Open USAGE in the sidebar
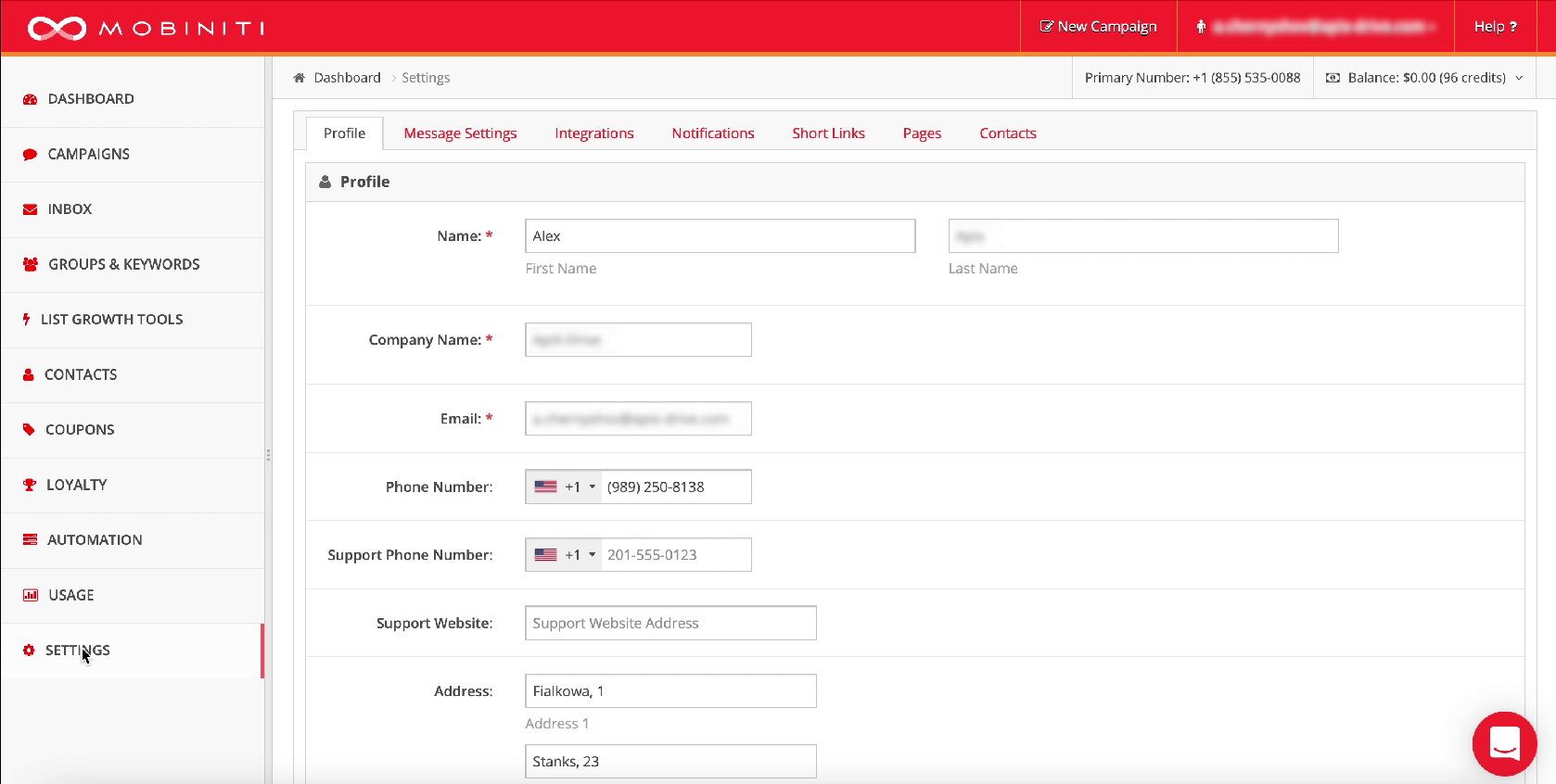 133,595
